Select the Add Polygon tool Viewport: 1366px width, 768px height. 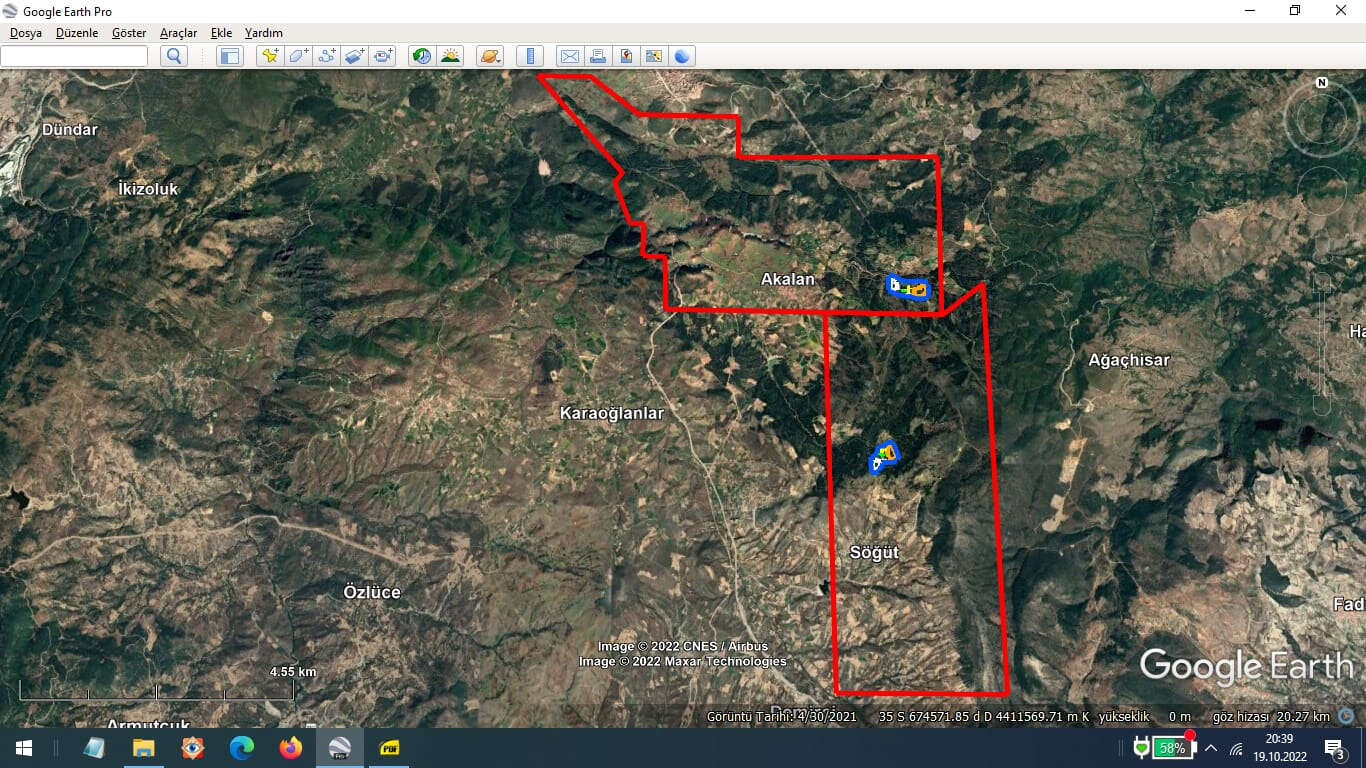[298, 56]
